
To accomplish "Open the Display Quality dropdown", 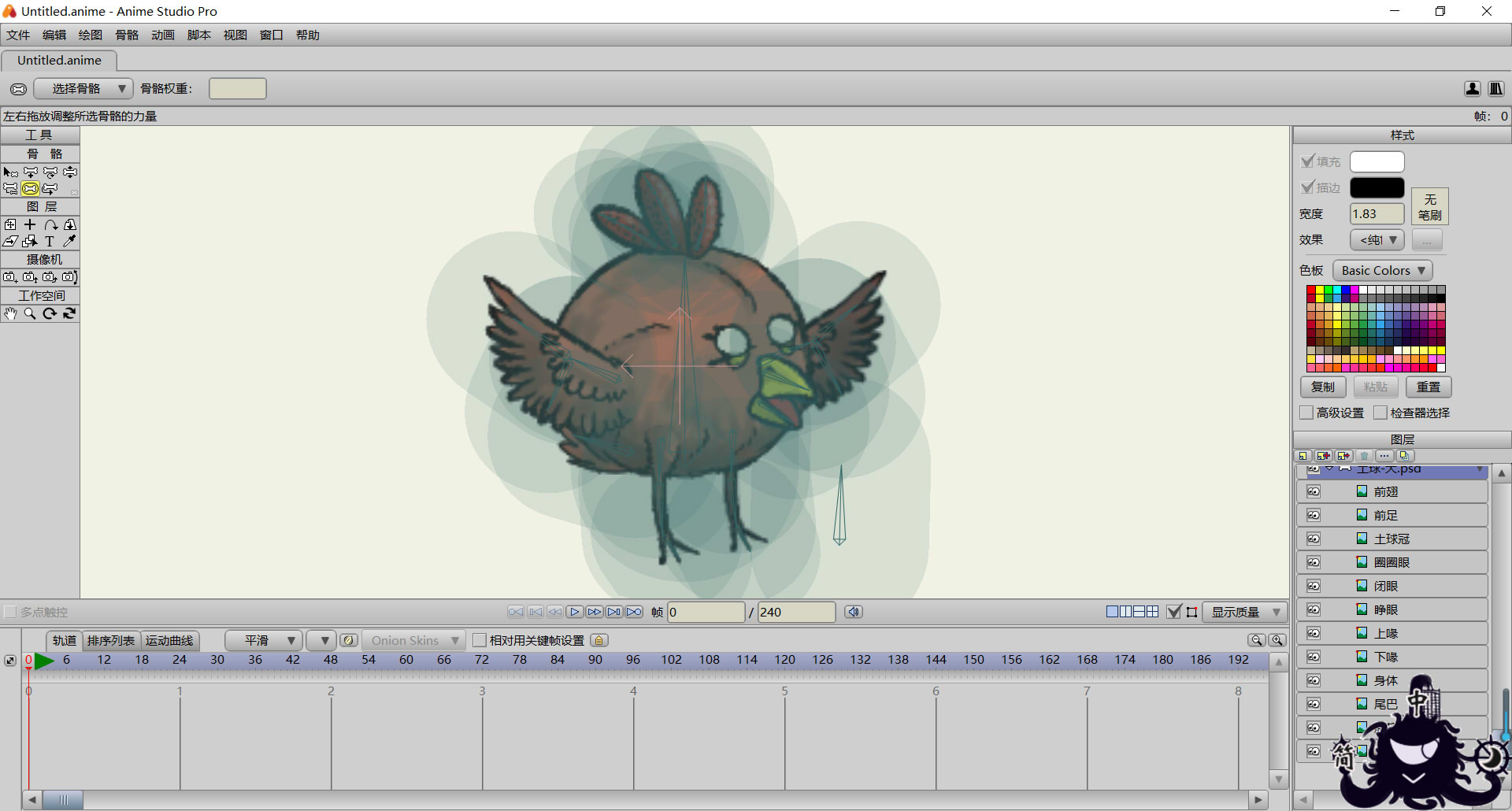I will coord(1245,612).
